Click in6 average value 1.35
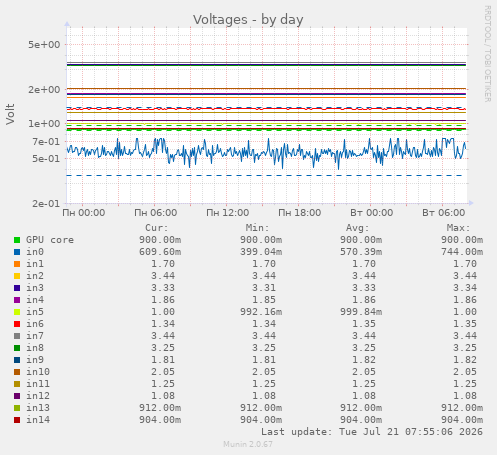Image resolution: width=497 pixels, height=455 pixels. pyautogui.click(x=364, y=324)
